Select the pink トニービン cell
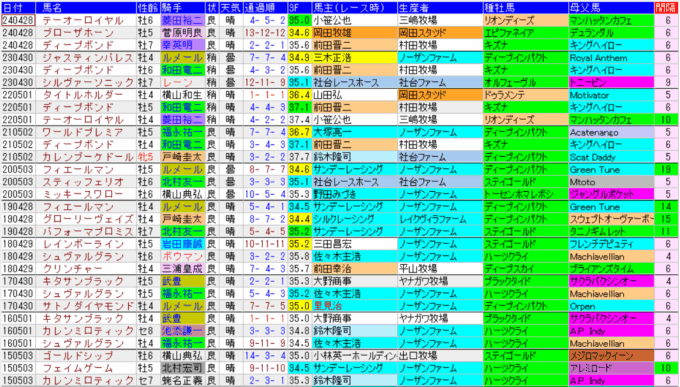The image size is (680, 387). 611,82
